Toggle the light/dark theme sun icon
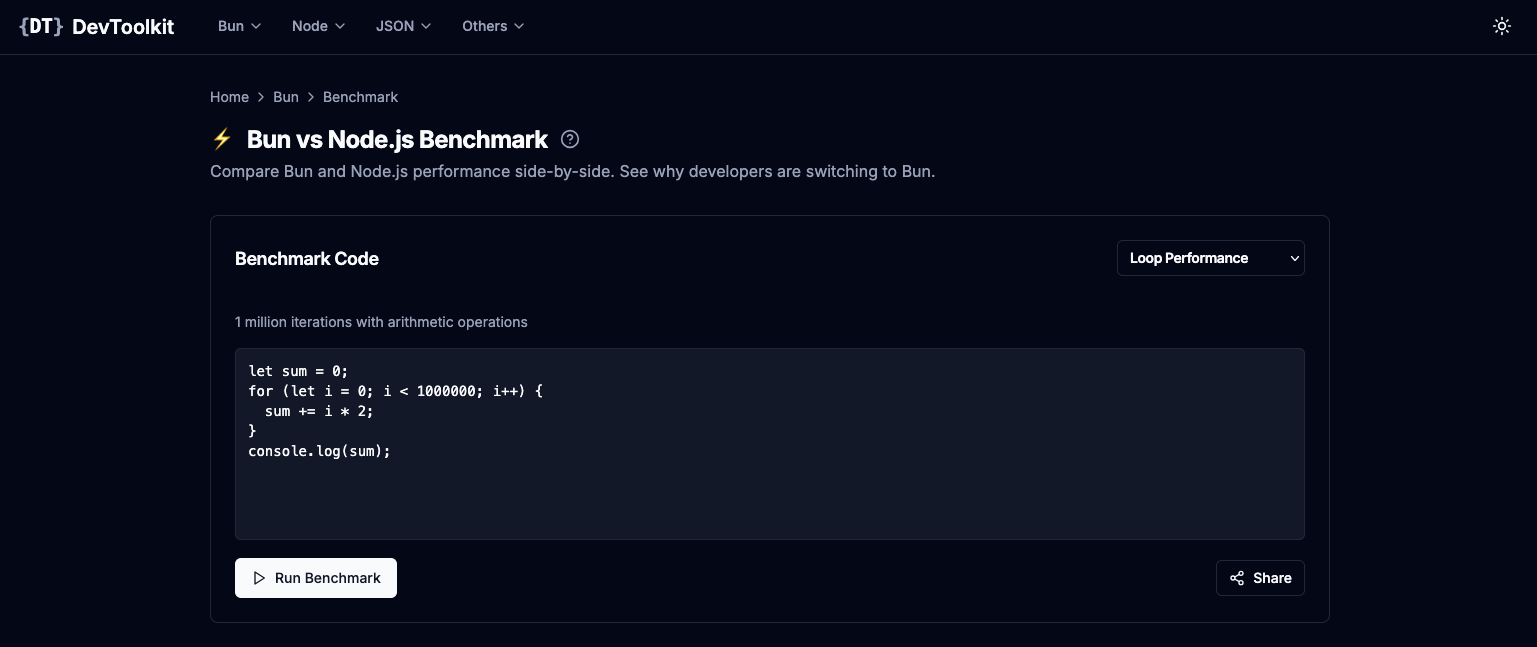This screenshot has height=647, width=1537. (1501, 27)
